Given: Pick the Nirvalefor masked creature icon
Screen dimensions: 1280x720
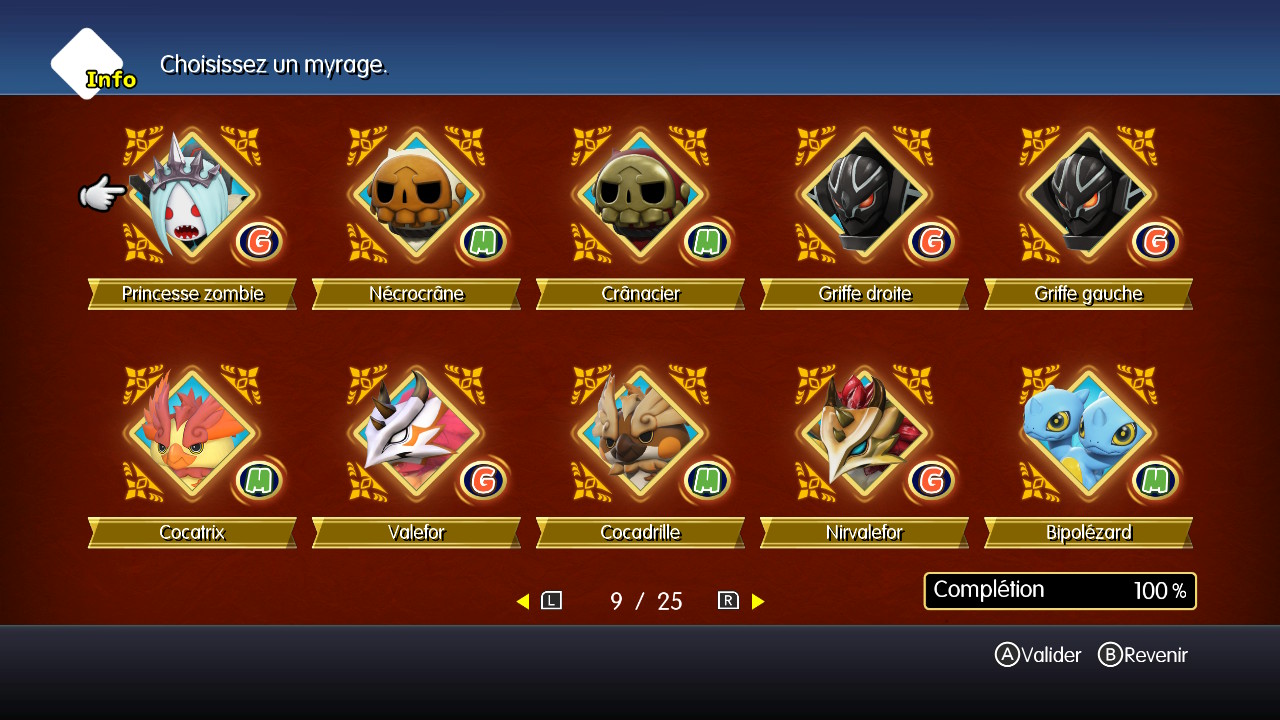Looking at the screenshot, I should pyautogui.click(x=863, y=433).
